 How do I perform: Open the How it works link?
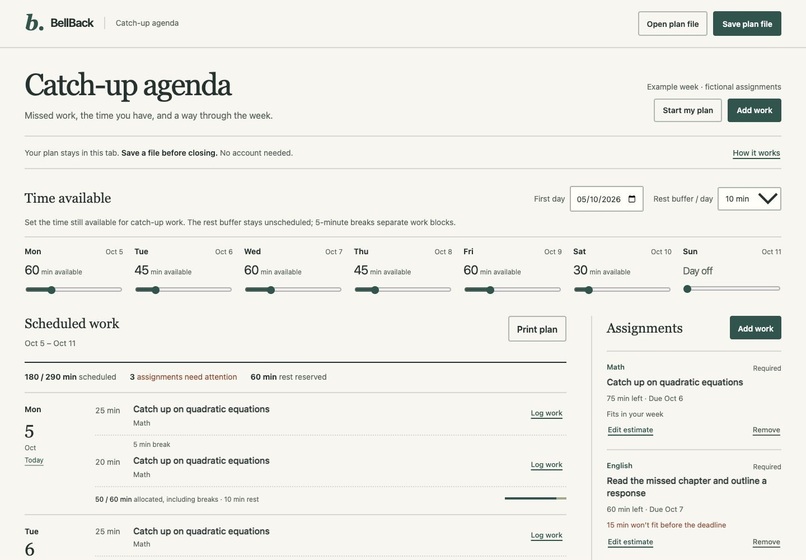tap(756, 153)
